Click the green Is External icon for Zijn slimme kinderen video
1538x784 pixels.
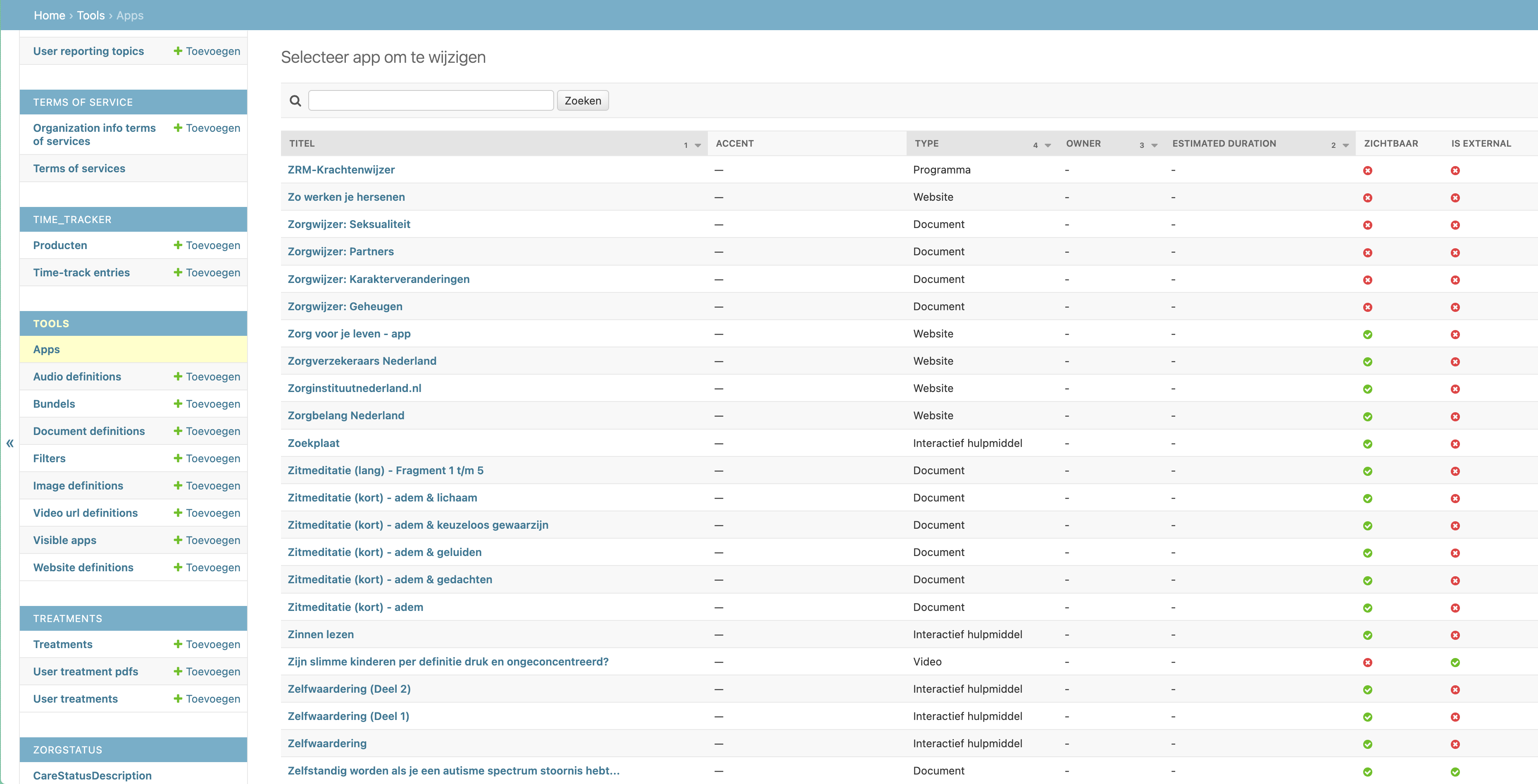1455,662
